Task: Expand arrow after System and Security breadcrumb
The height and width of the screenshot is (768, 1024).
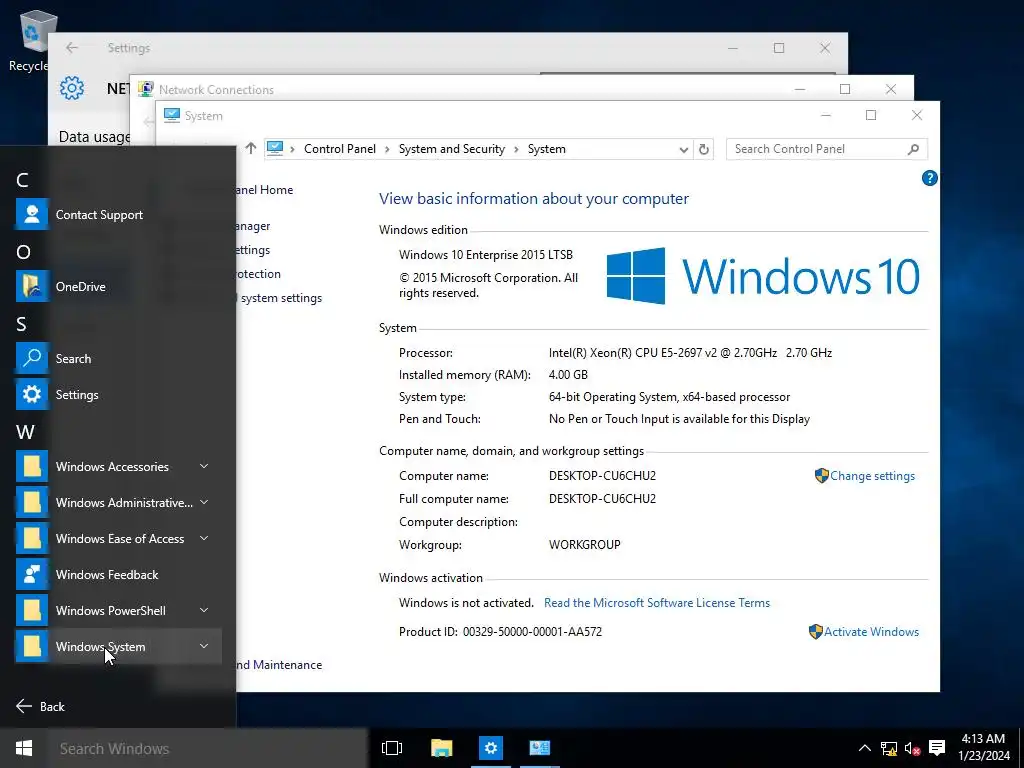Action: 516,150
